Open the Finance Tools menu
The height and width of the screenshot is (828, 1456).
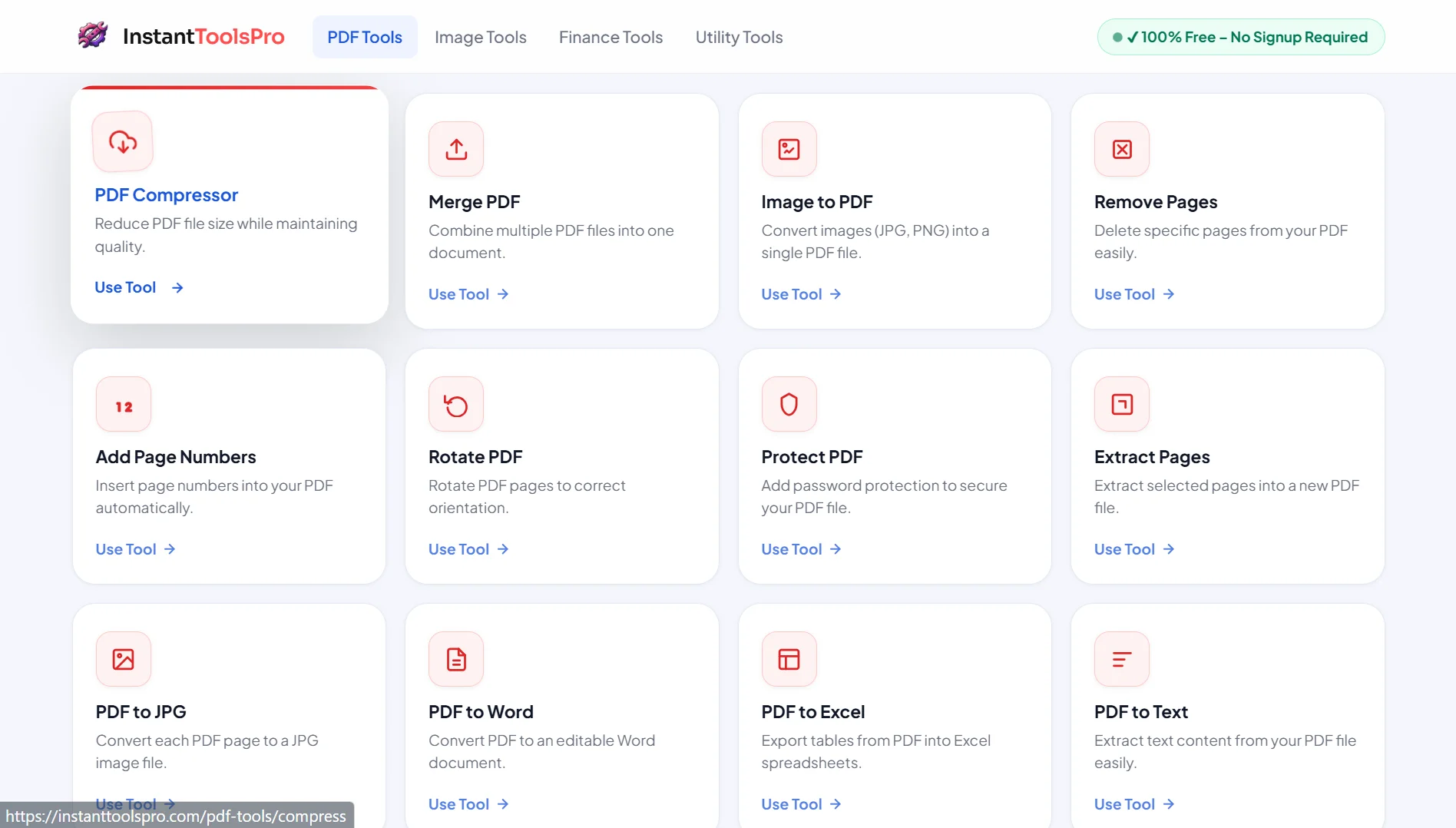[611, 37]
